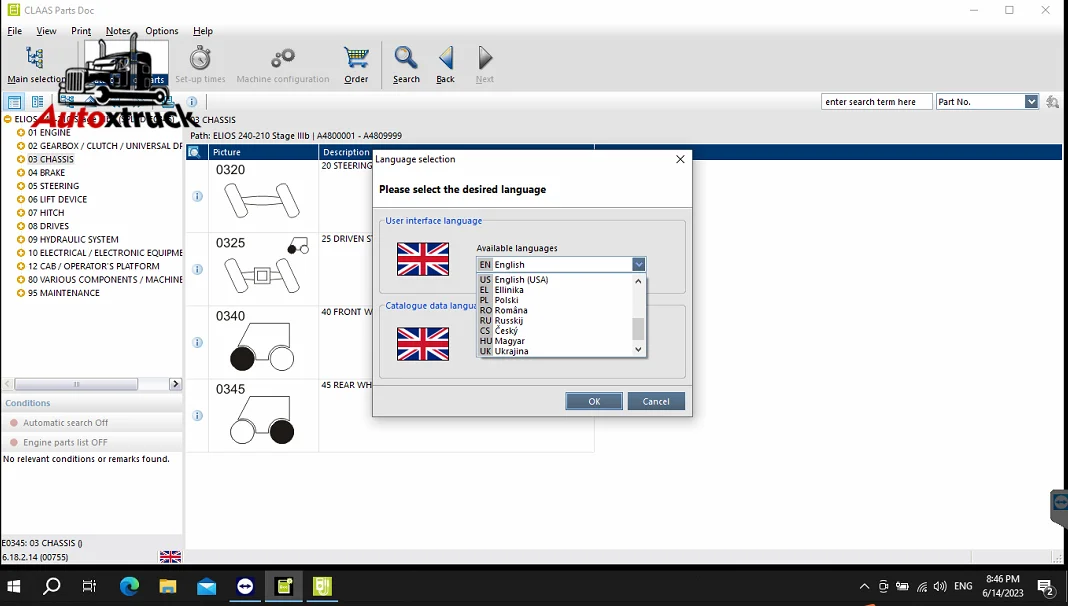Click magnifier icon in table header
This screenshot has width=1068, height=606.
coord(194,152)
